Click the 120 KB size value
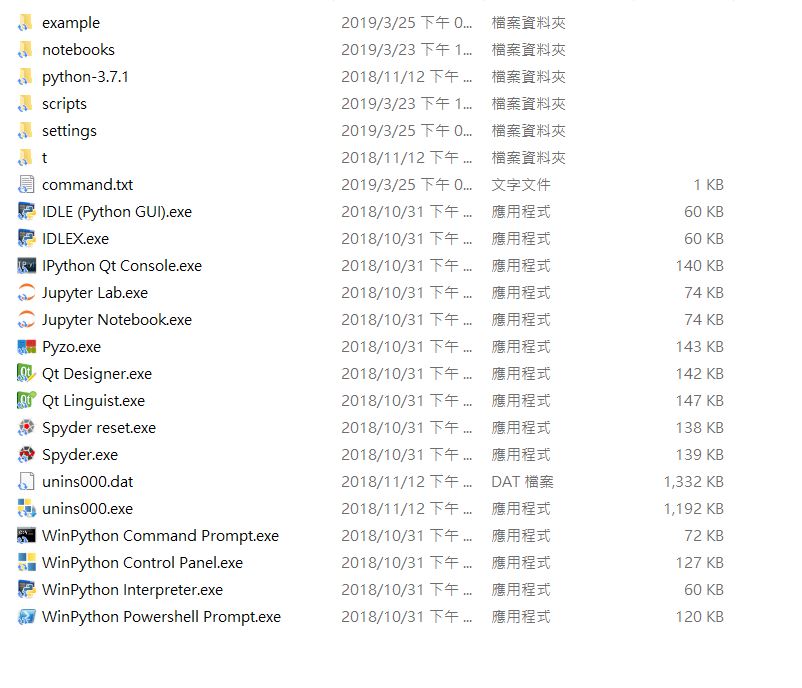 700,617
